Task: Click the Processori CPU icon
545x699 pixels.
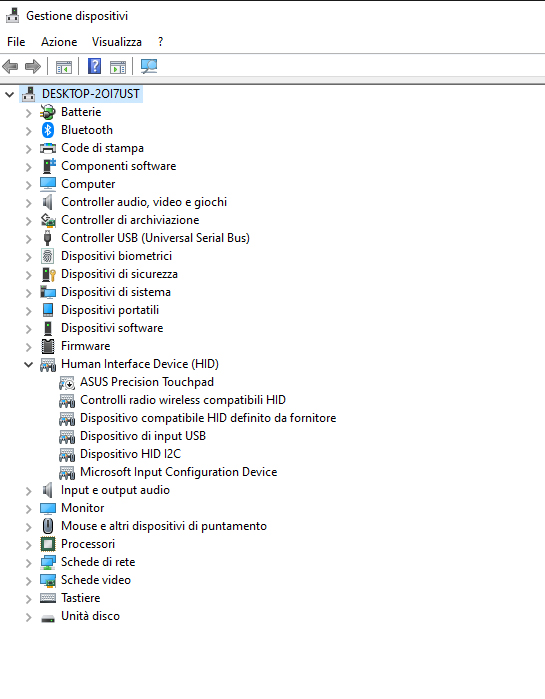Action: click(x=48, y=544)
